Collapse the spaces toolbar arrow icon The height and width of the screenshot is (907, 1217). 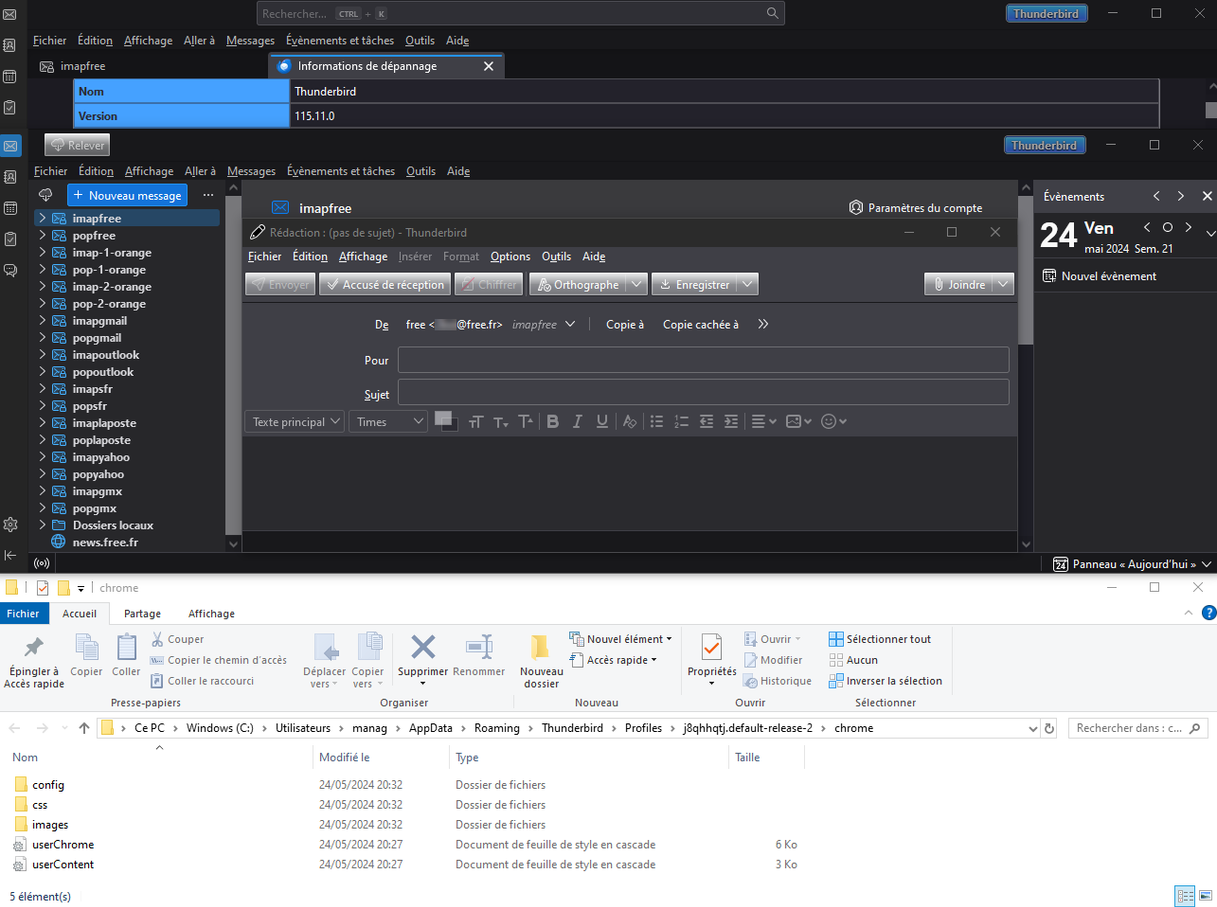point(10,555)
